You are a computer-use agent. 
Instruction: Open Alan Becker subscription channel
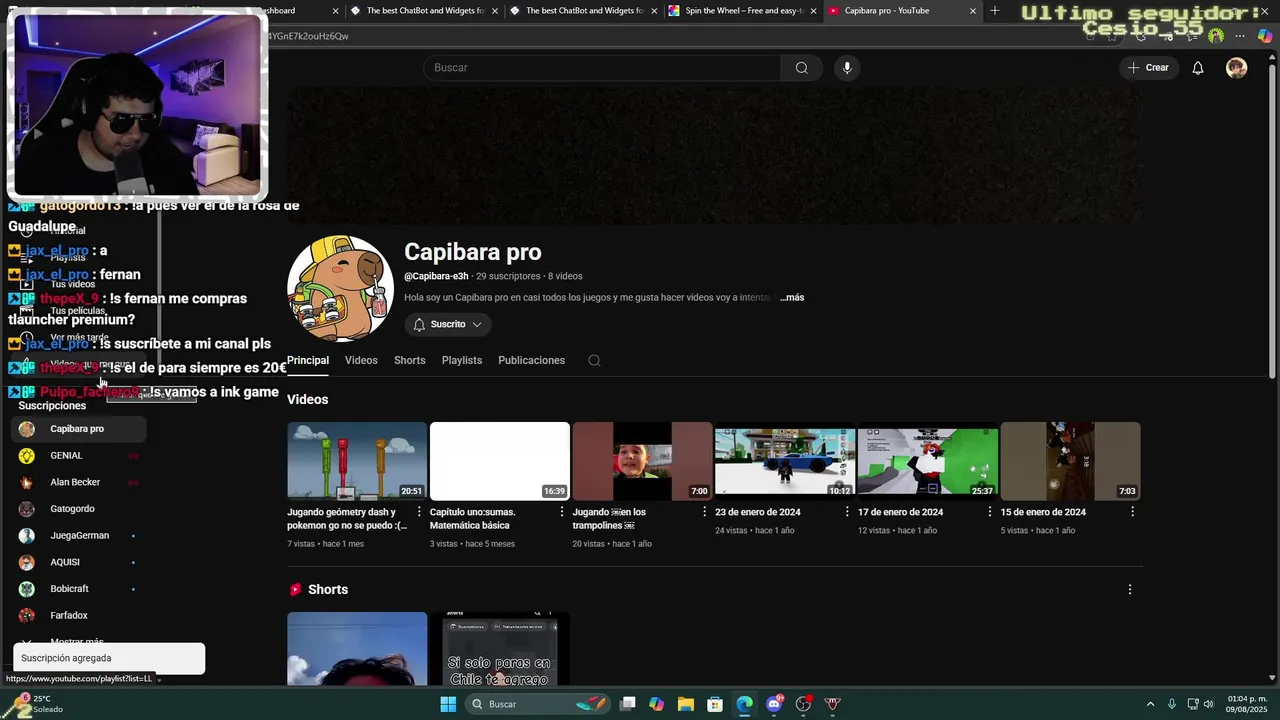tap(80, 482)
